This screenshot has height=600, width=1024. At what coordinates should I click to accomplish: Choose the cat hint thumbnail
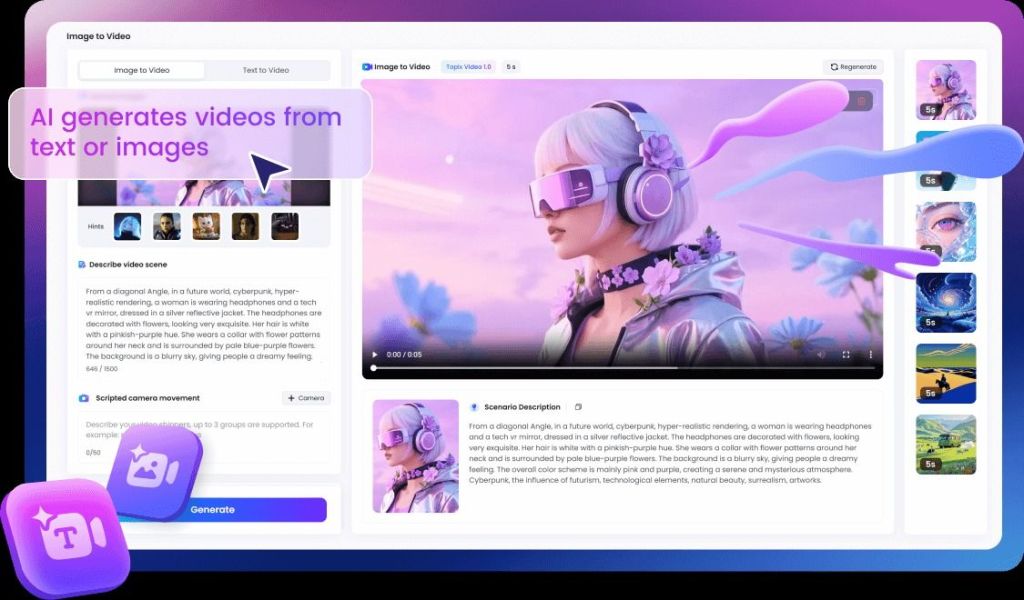pyautogui.click(x=206, y=226)
